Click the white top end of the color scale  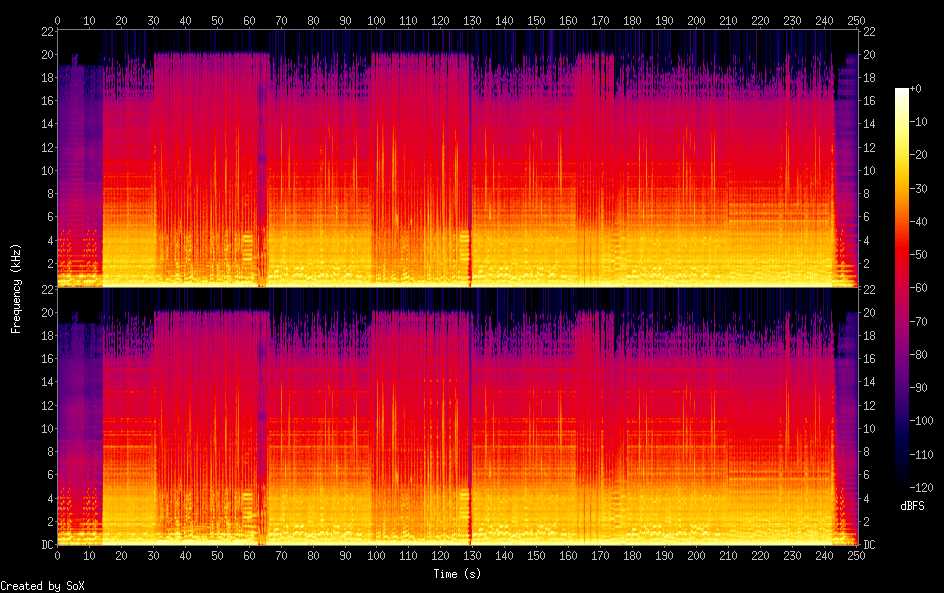click(902, 91)
